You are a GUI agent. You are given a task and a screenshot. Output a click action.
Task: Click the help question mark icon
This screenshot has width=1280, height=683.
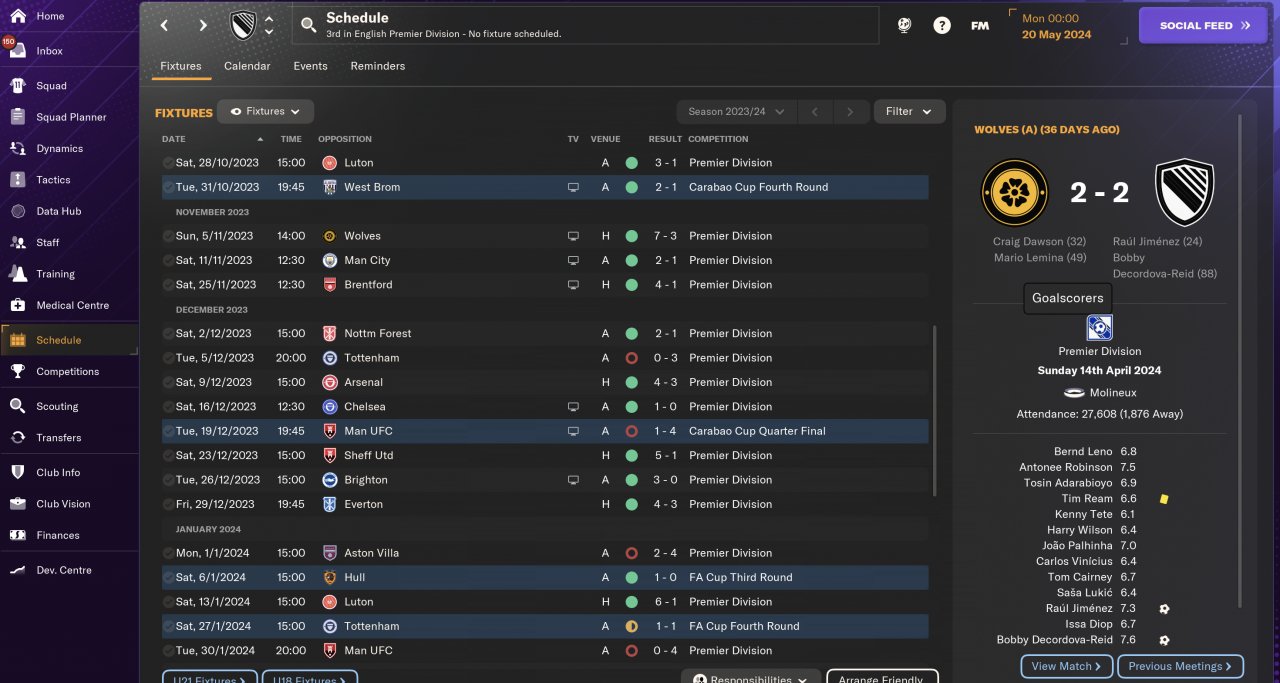[942, 26]
